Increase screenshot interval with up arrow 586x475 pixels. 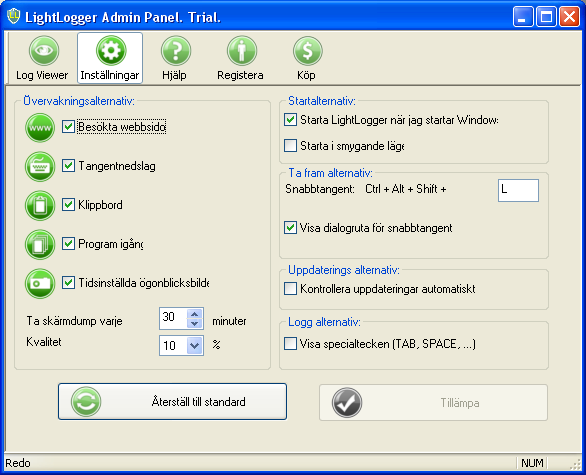194,314
